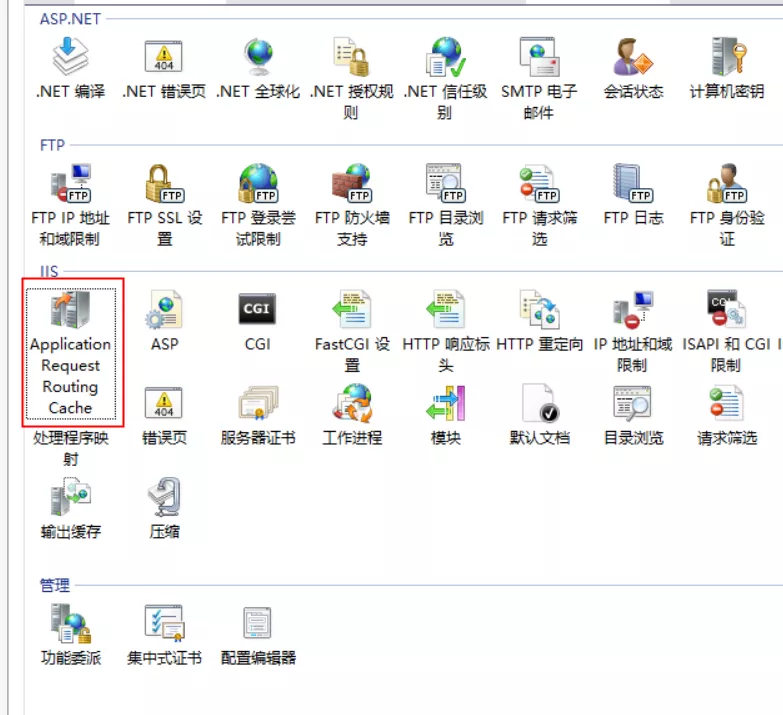Open FTP 防火墙支持

click(352, 205)
